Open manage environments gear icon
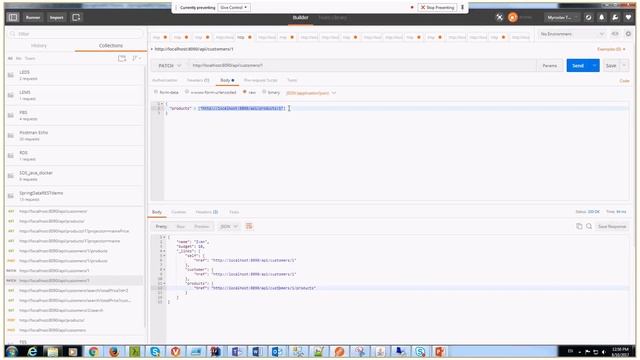Viewport: 640px width, 360px height. coord(628,34)
